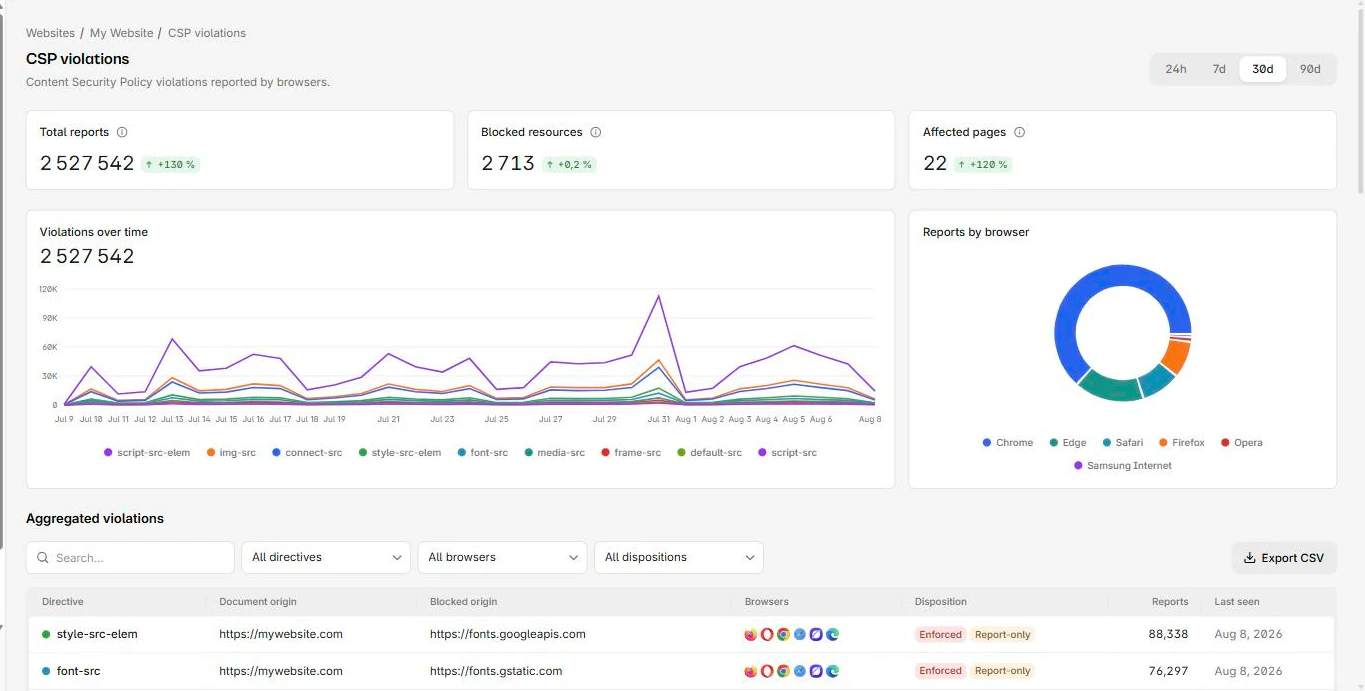Select the 30d time range
Image resolution: width=1365 pixels, height=691 pixels.
1263,69
